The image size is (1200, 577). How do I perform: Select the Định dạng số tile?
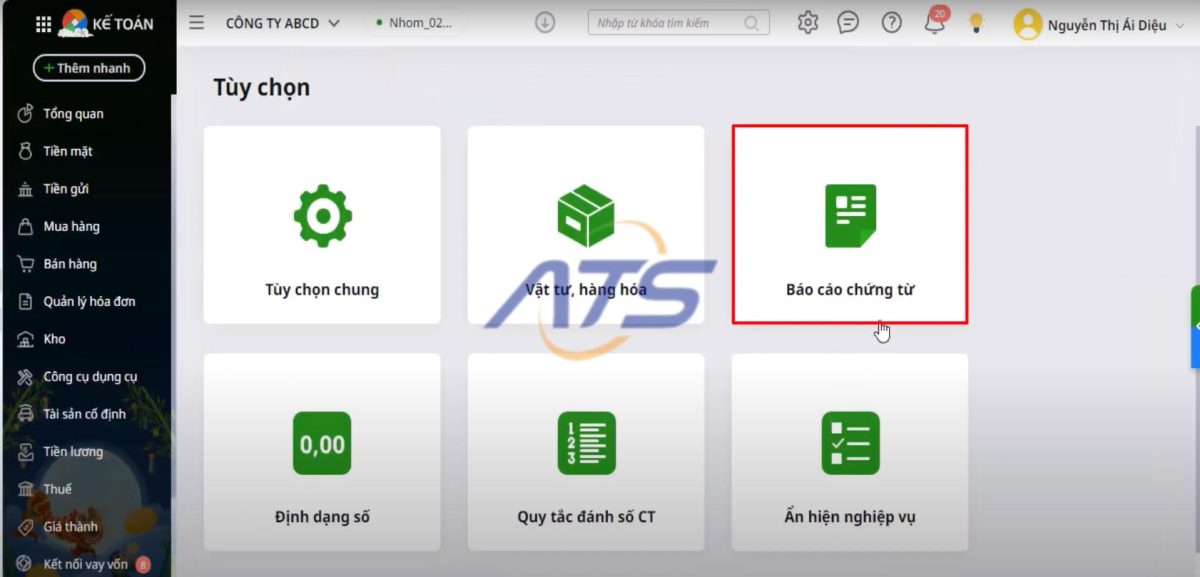coord(322,452)
